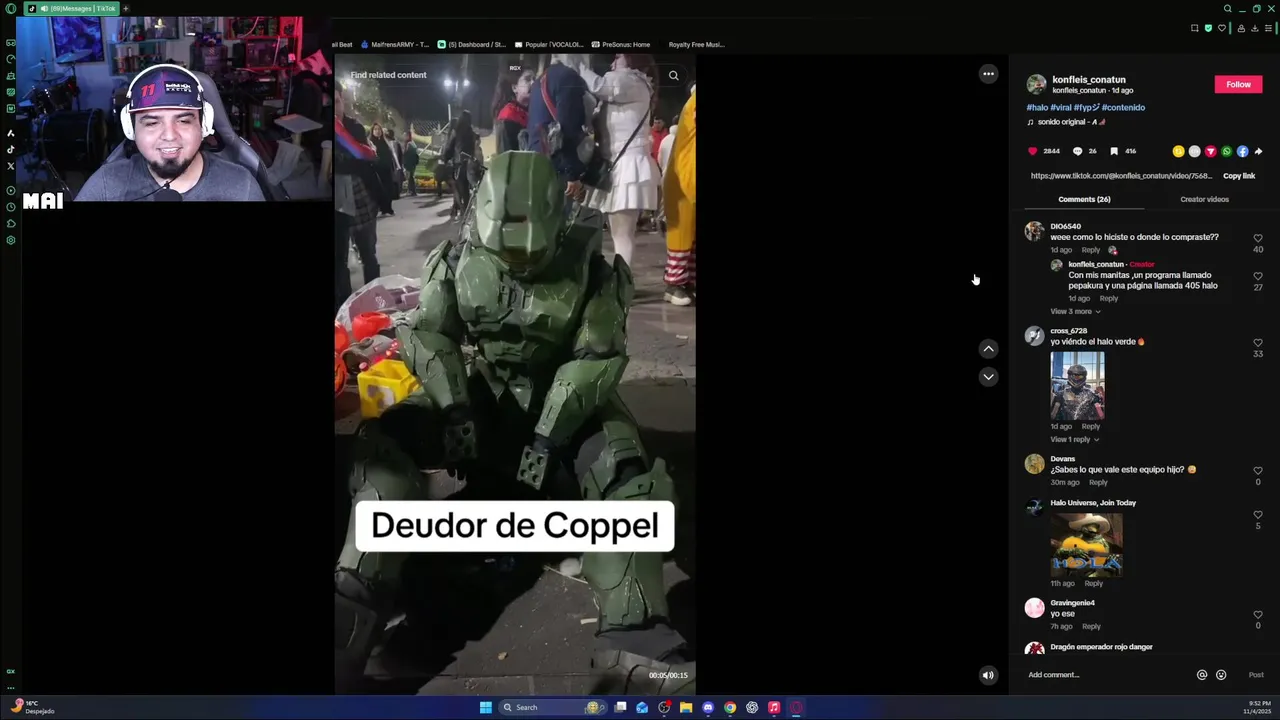
Task: Open the three-dot more options menu on video
Action: [988, 73]
